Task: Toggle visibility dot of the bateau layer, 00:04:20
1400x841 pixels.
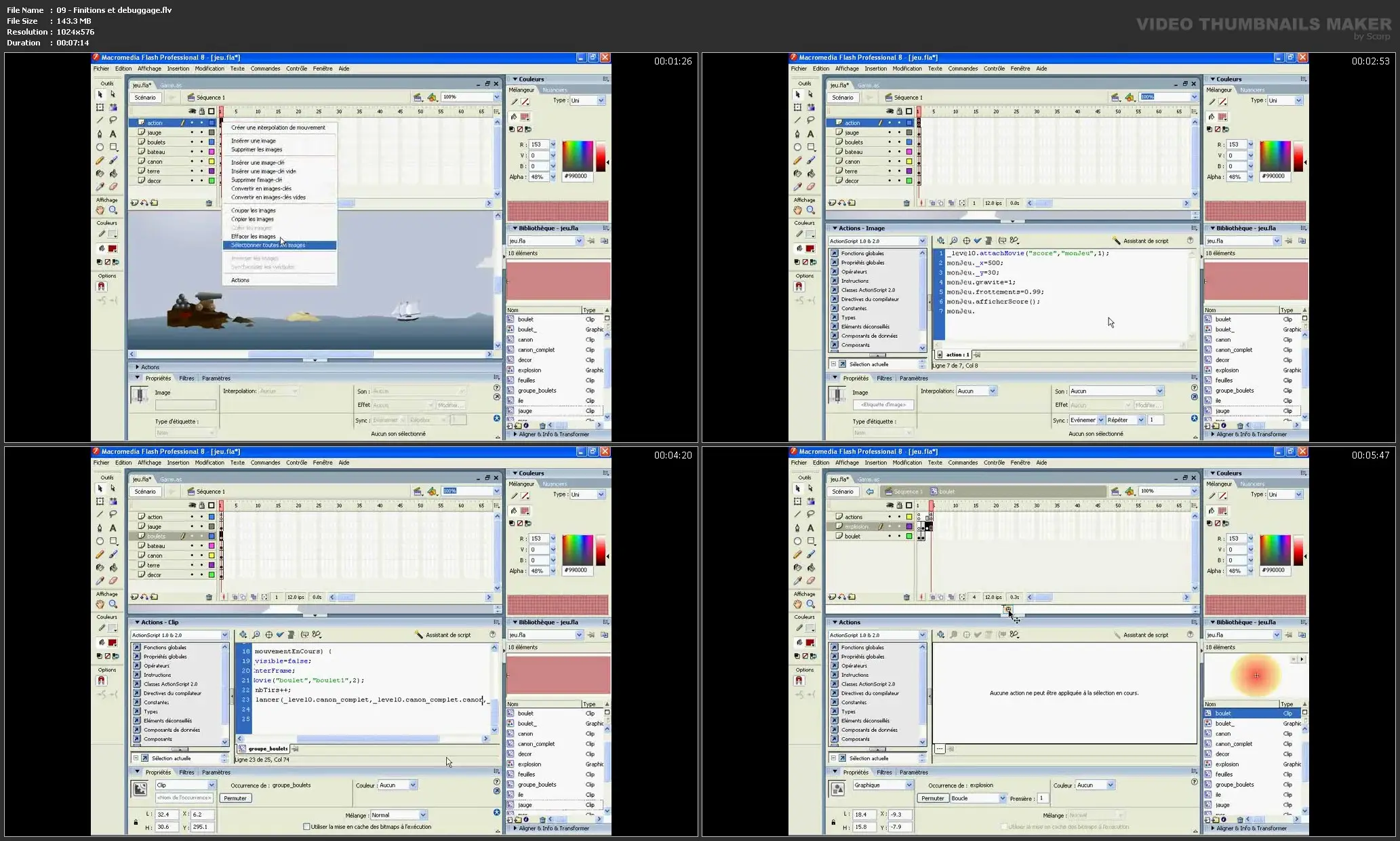Action: (x=192, y=546)
